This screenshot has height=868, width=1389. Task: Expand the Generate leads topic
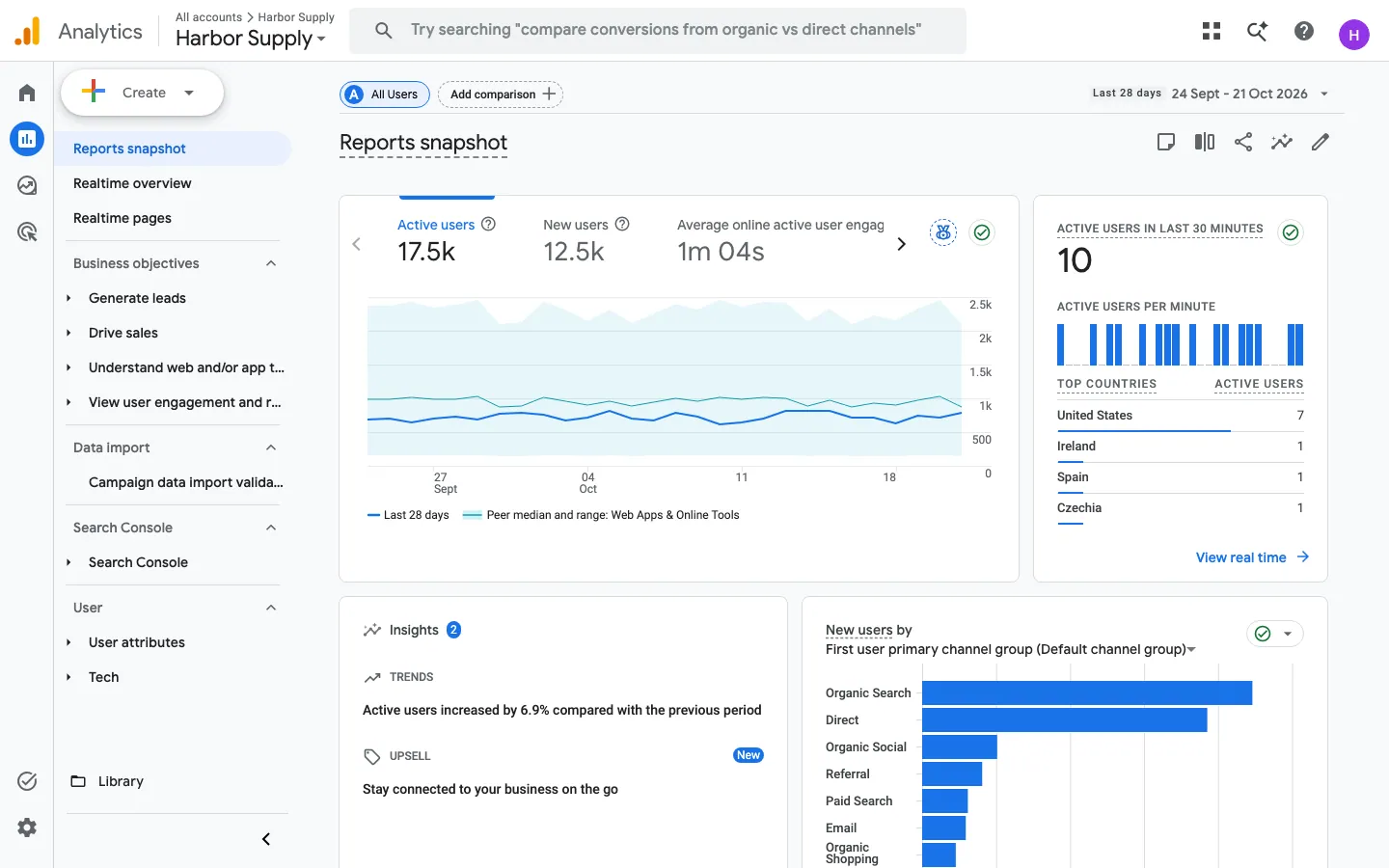pyautogui.click(x=68, y=298)
